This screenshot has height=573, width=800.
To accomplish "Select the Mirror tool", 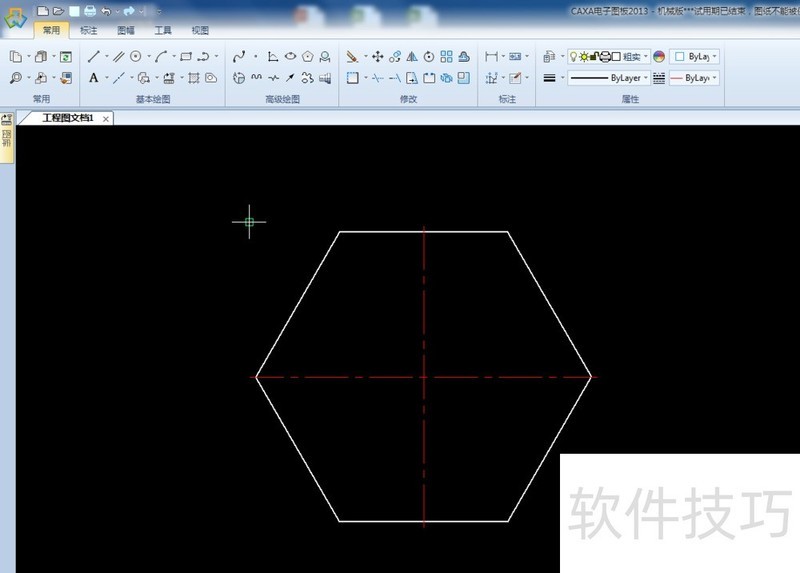I will coord(412,57).
